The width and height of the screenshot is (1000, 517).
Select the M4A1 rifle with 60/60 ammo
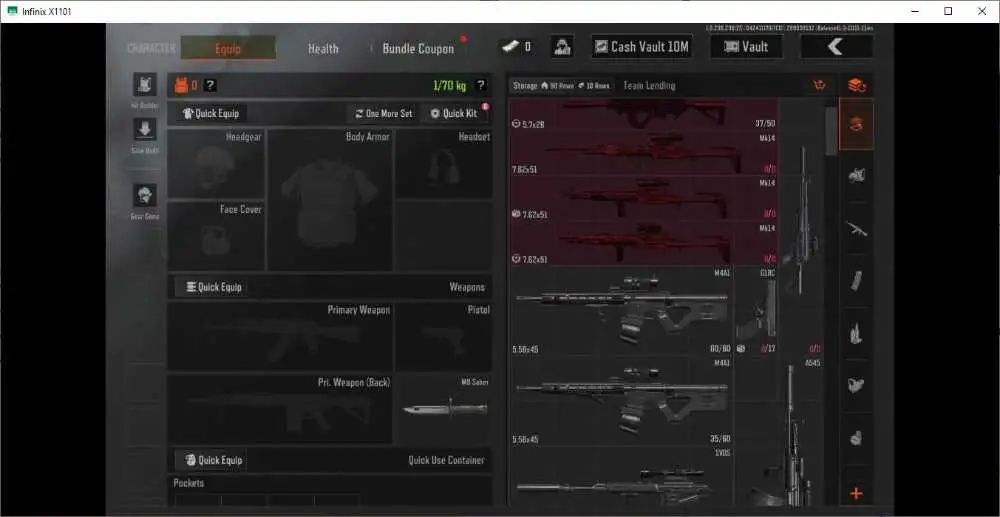[x=621, y=310]
